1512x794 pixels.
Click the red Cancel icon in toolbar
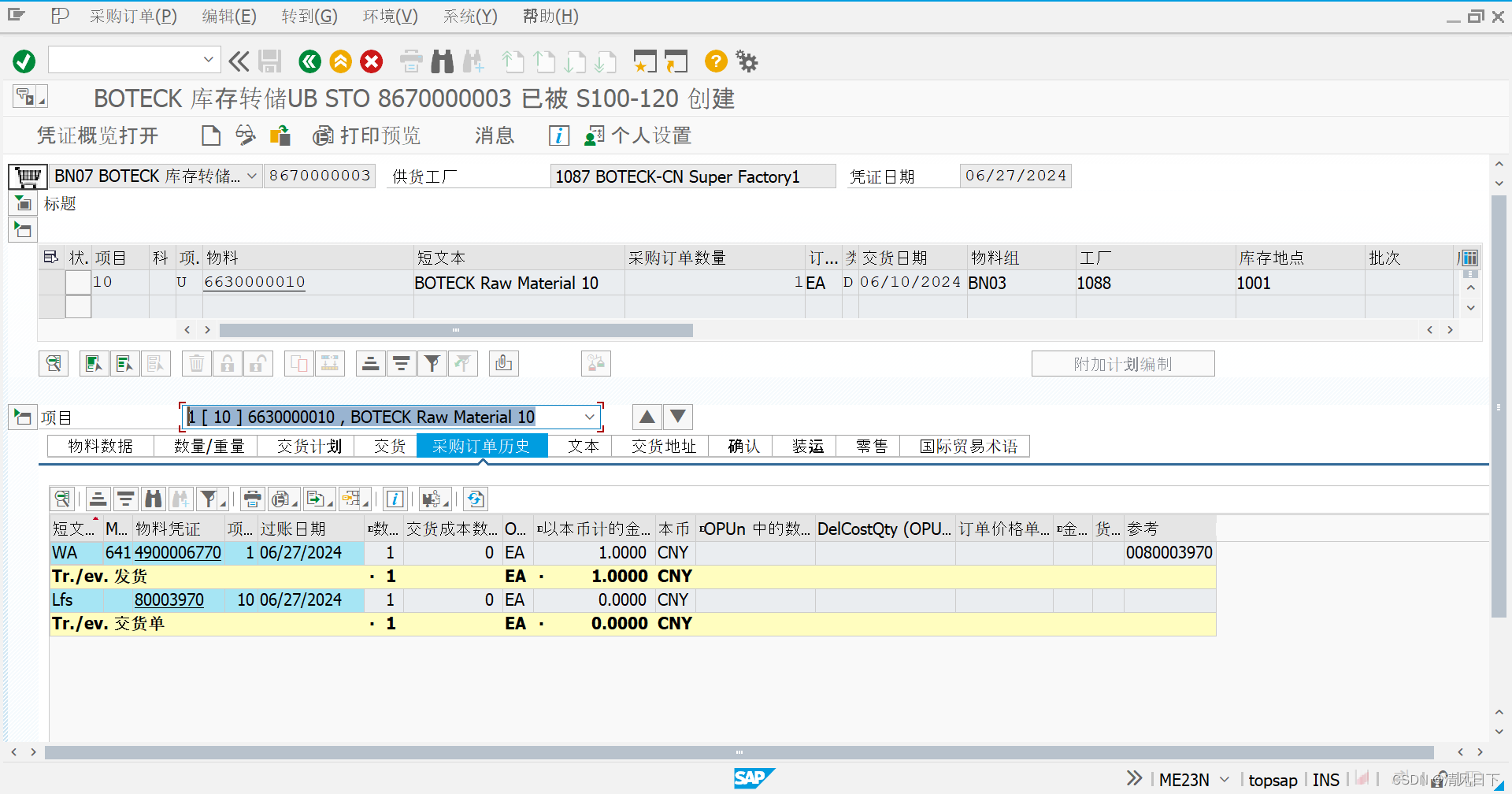[x=372, y=61]
